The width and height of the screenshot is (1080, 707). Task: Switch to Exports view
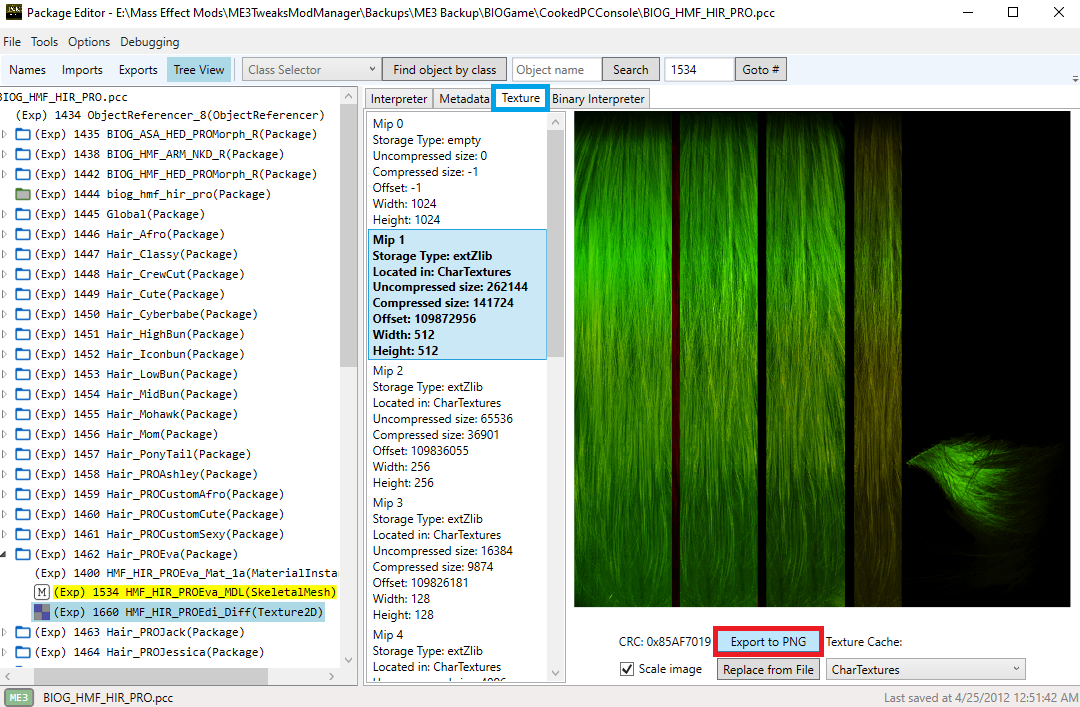pyautogui.click(x=138, y=70)
